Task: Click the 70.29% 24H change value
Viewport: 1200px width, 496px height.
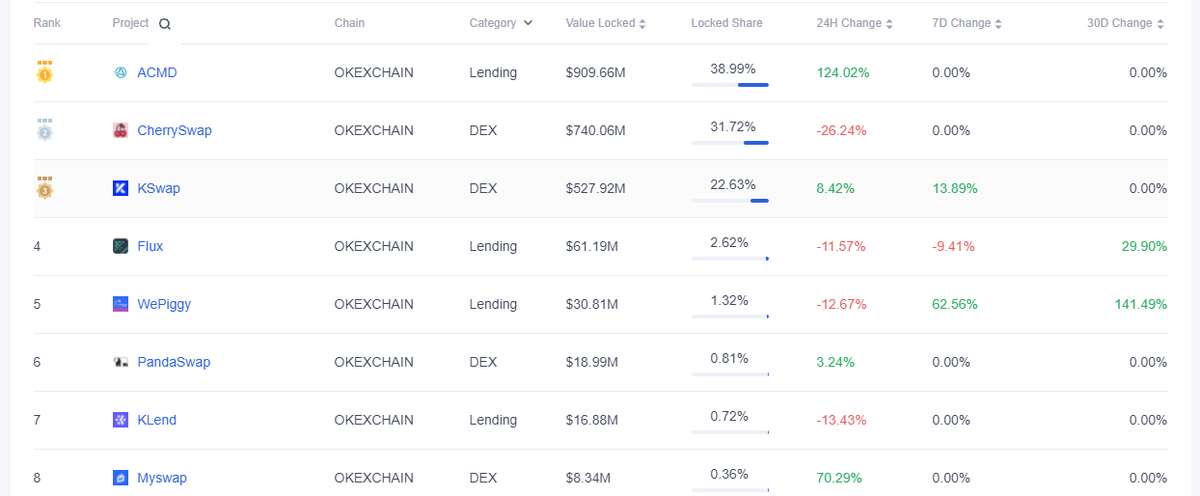Action: (839, 478)
